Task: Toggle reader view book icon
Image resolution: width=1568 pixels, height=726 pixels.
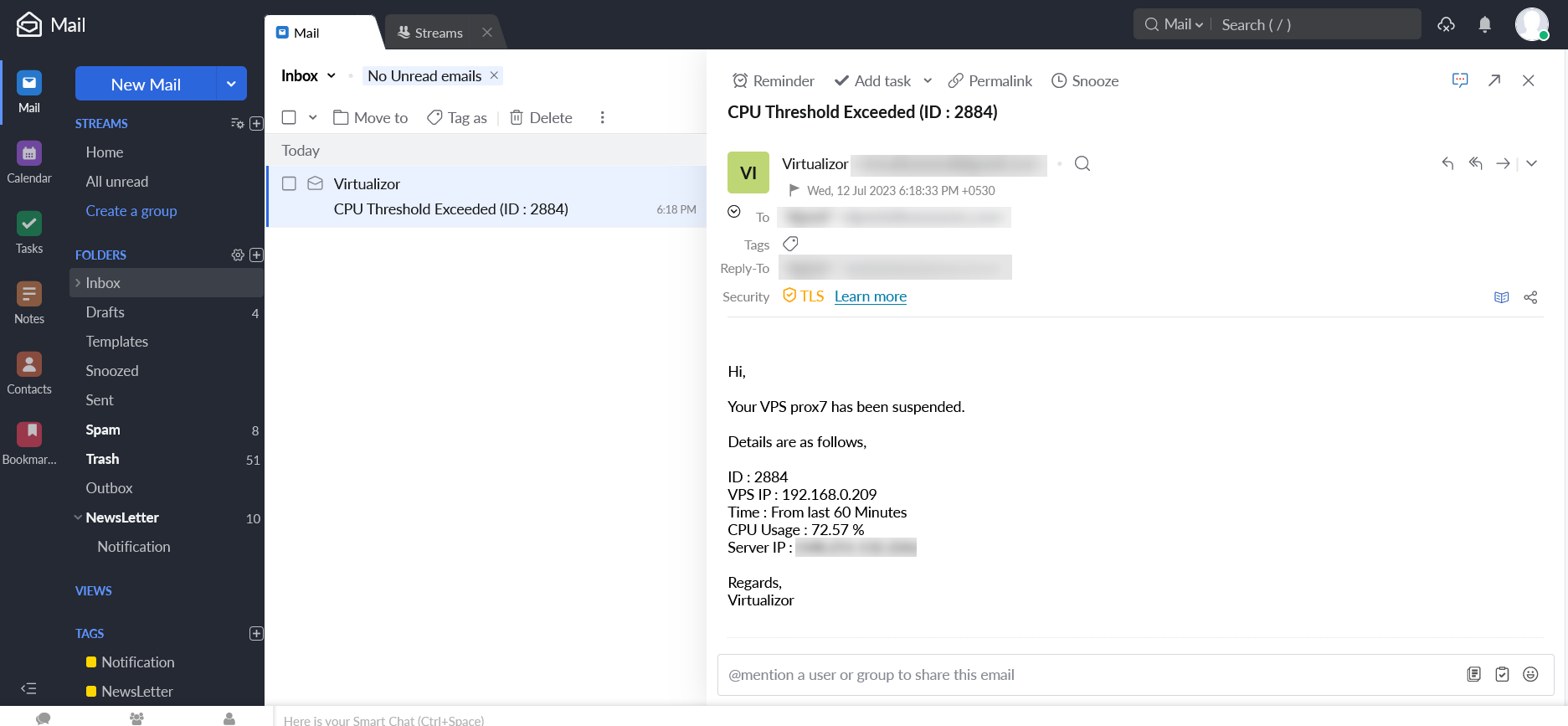Action: pos(1502,297)
